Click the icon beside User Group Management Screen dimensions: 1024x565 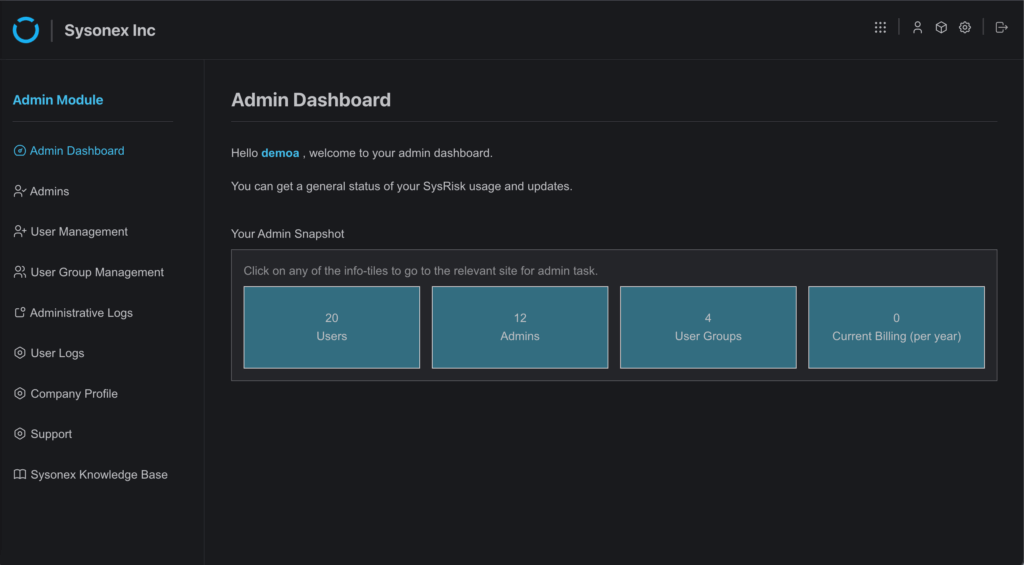(x=20, y=272)
